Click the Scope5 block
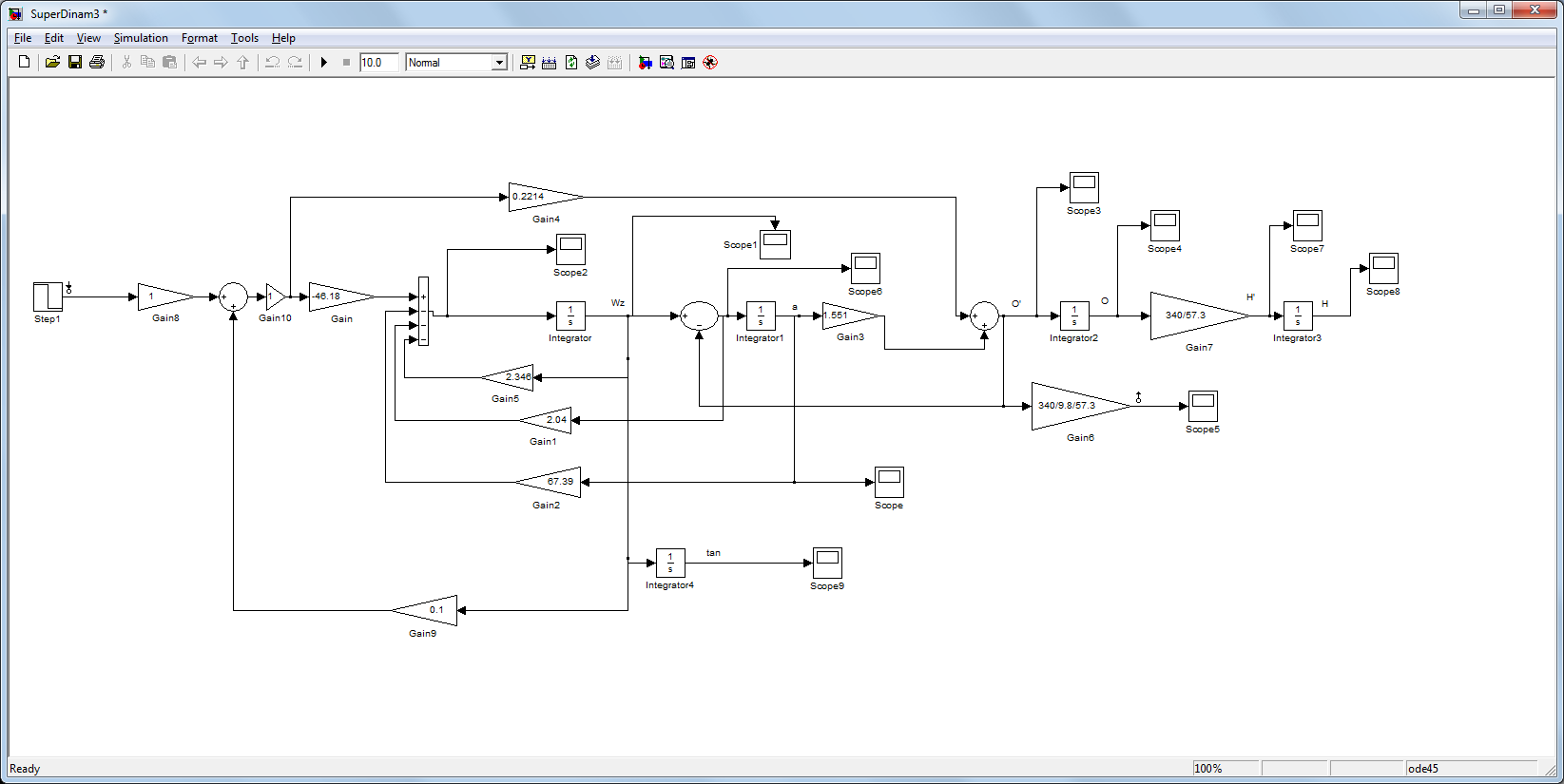 pyautogui.click(x=1203, y=406)
